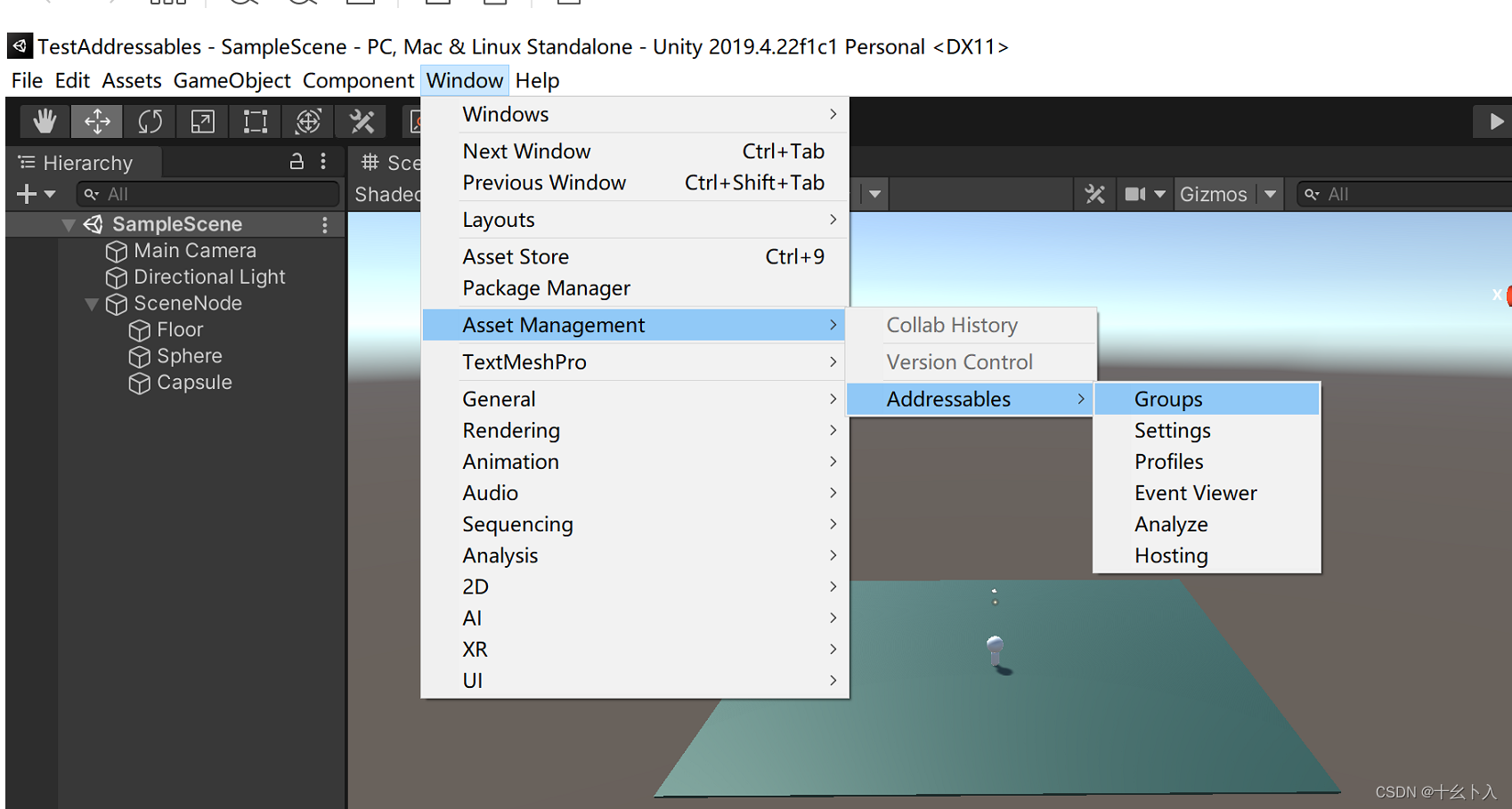The width and height of the screenshot is (1512, 809).
Task: Open the GameObject menu
Action: click(232, 81)
